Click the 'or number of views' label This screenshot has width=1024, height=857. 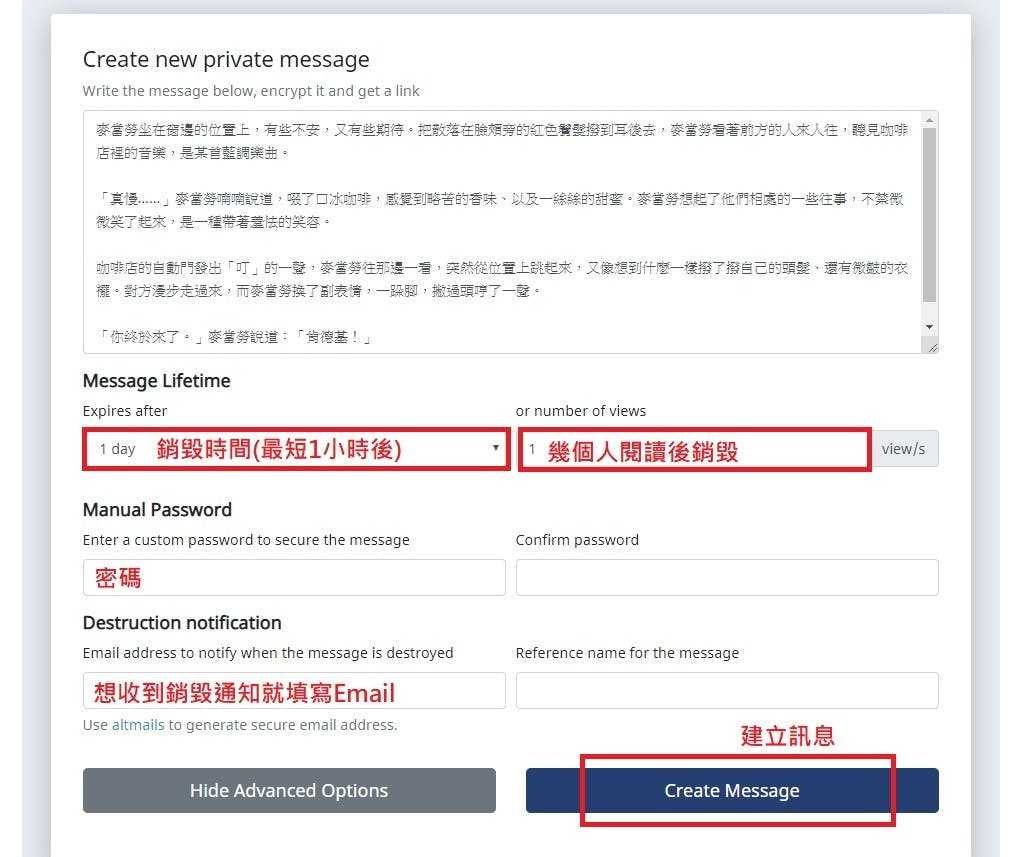coord(581,411)
